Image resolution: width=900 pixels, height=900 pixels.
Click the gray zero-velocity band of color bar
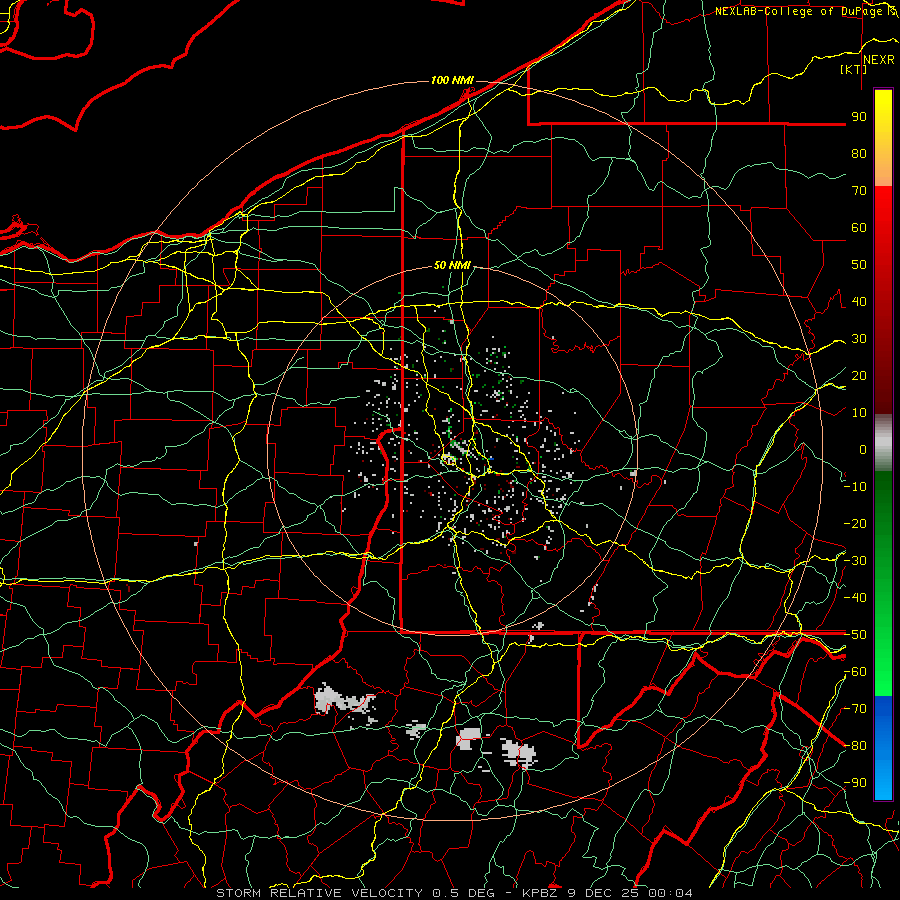pyautogui.click(x=883, y=443)
